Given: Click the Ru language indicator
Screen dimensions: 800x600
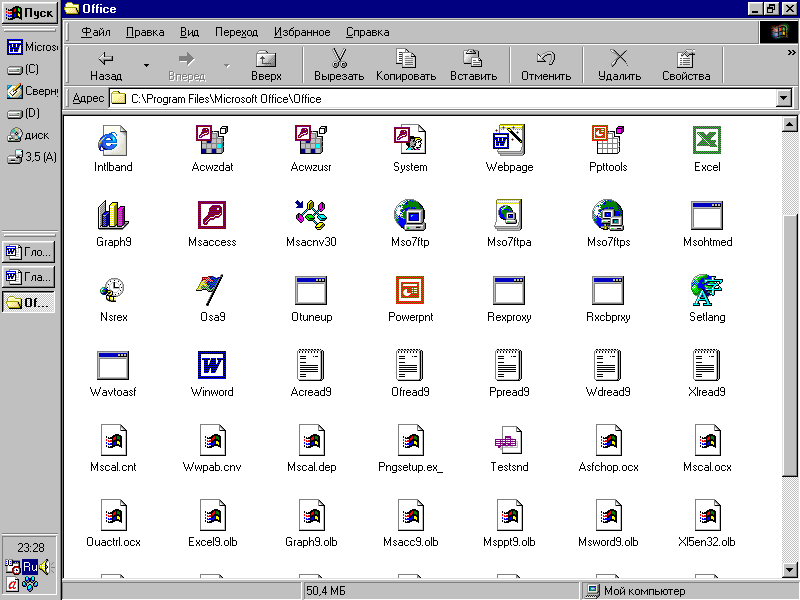Looking at the screenshot, I should 30,567.
